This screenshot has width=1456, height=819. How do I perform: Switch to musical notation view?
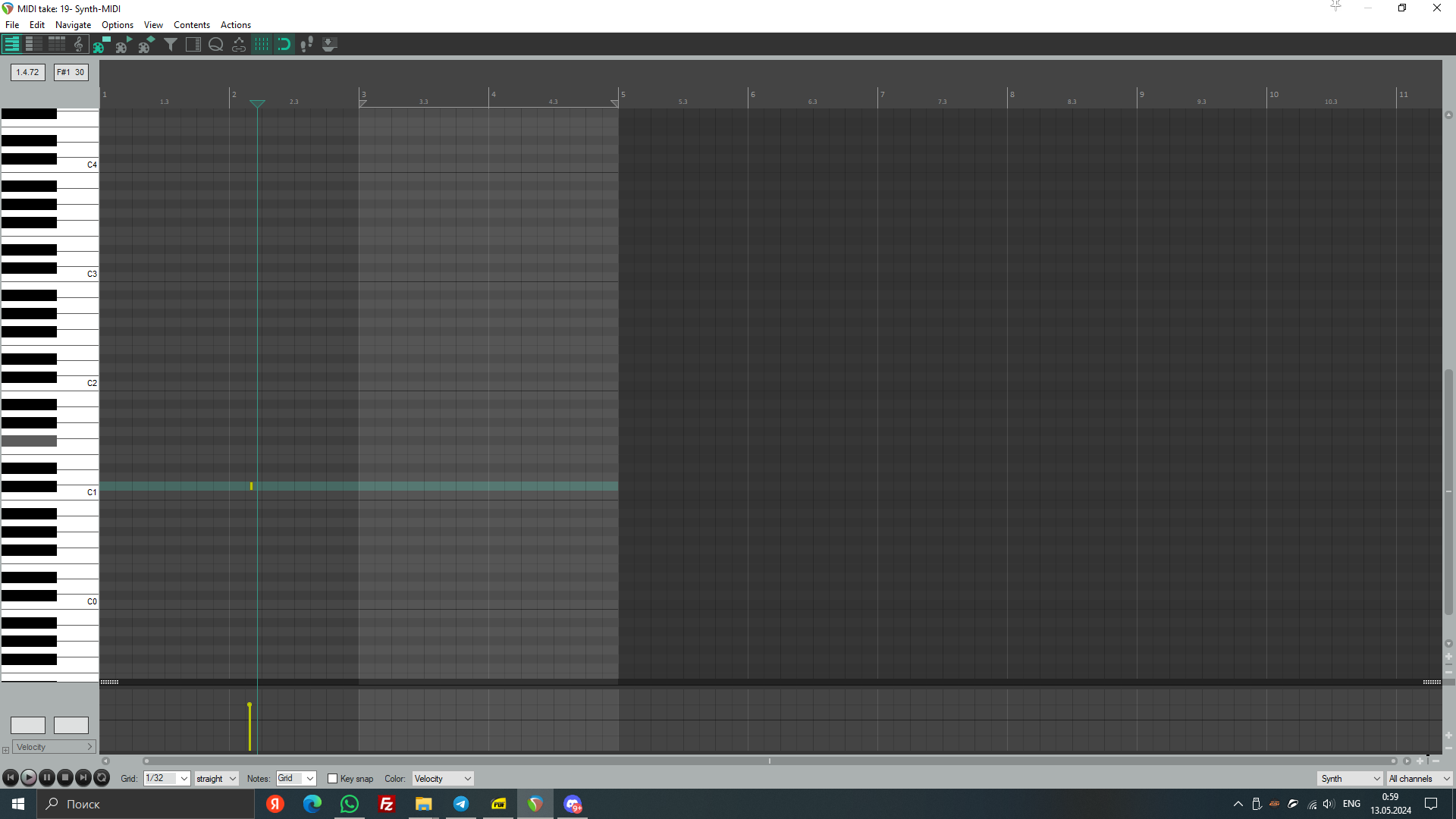[x=79, y=44]
